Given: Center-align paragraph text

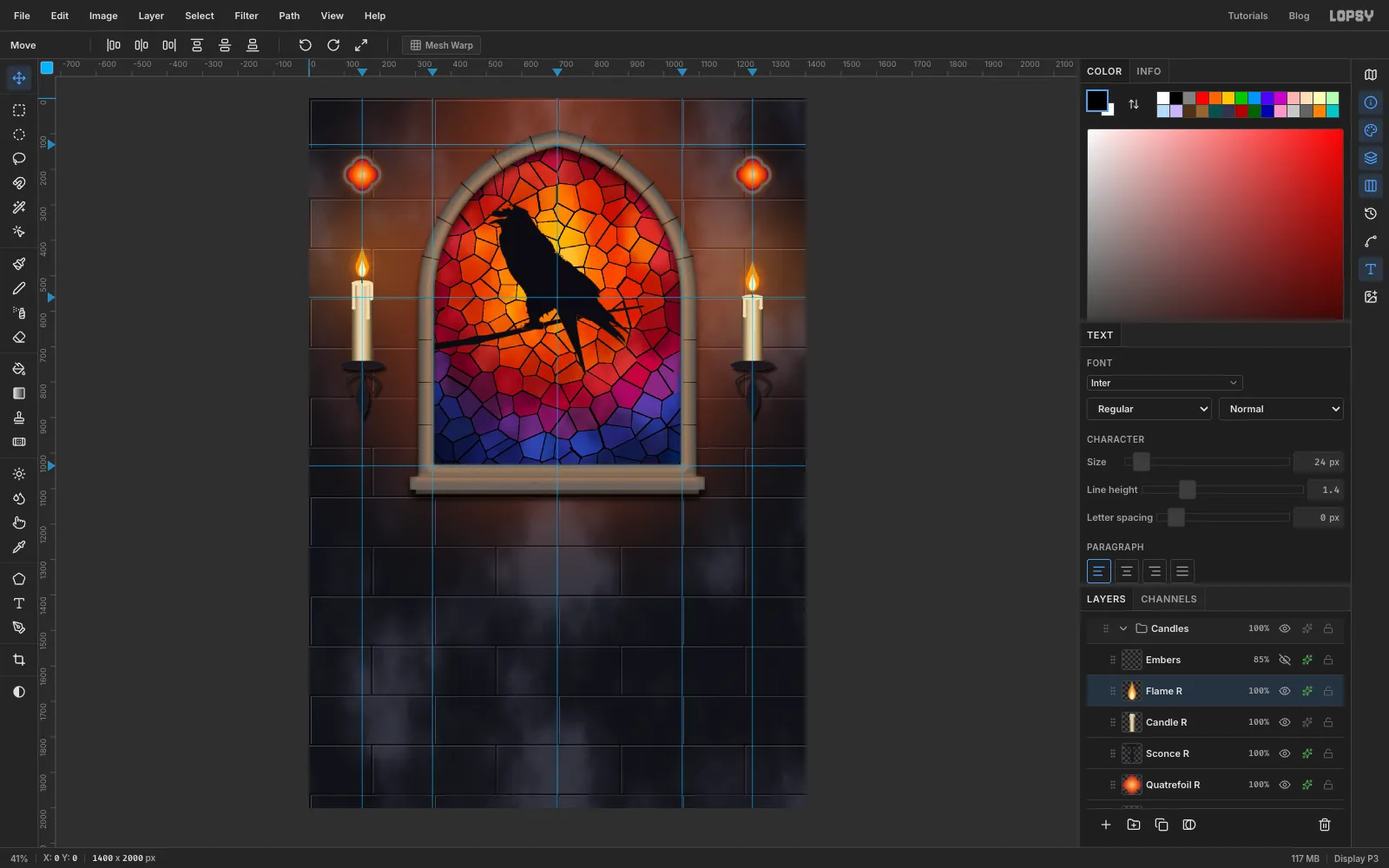Looking at the screenshot, I should coord(1127,571).
